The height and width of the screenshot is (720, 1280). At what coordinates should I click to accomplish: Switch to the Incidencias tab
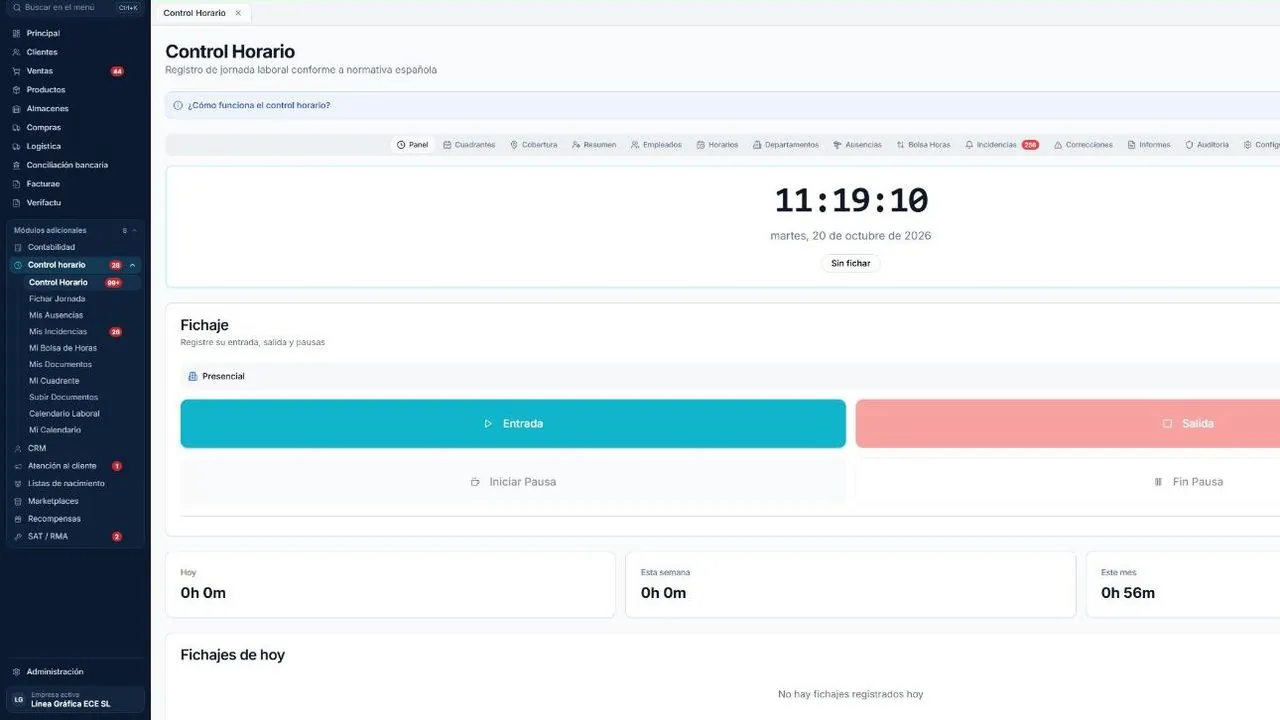point(1002,145)
